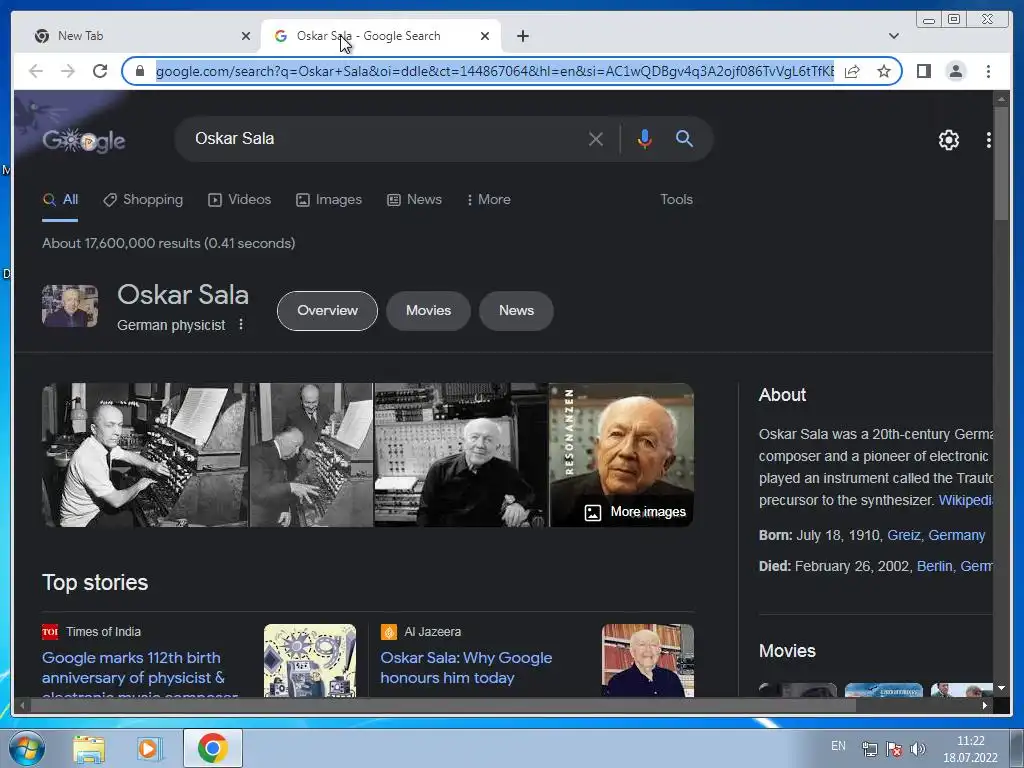Click the Chrome taskbar icon
This screenshot has height=768, width=1024.
tap(212, 748)
